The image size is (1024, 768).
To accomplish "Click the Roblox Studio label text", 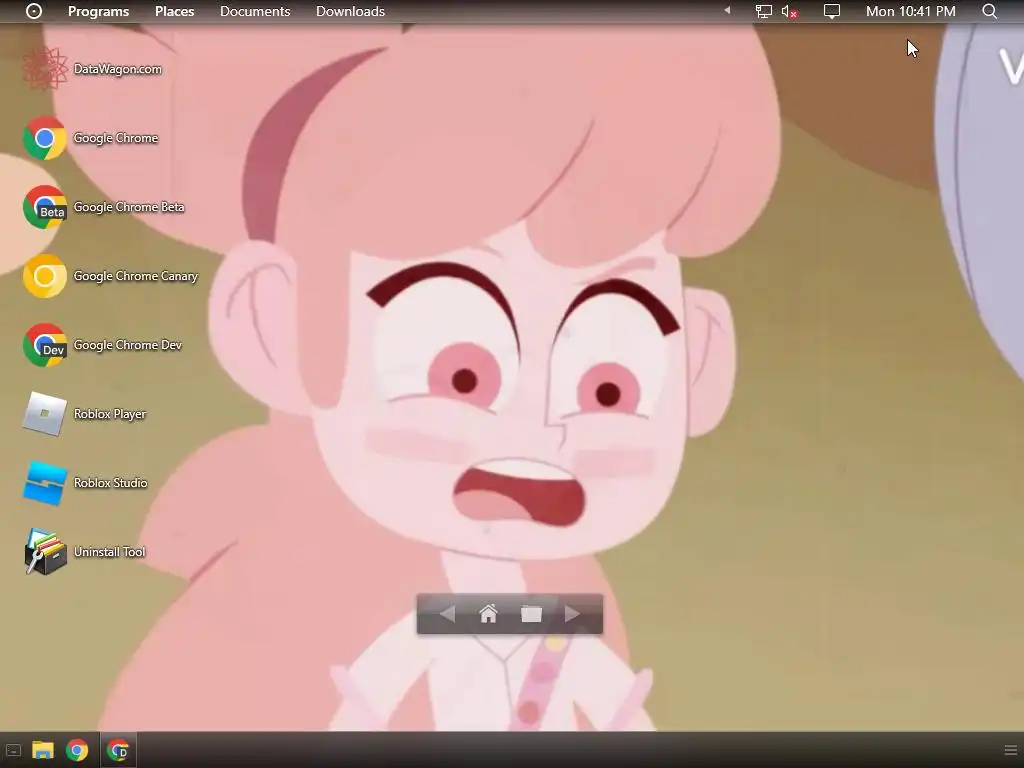I will 110,483.
